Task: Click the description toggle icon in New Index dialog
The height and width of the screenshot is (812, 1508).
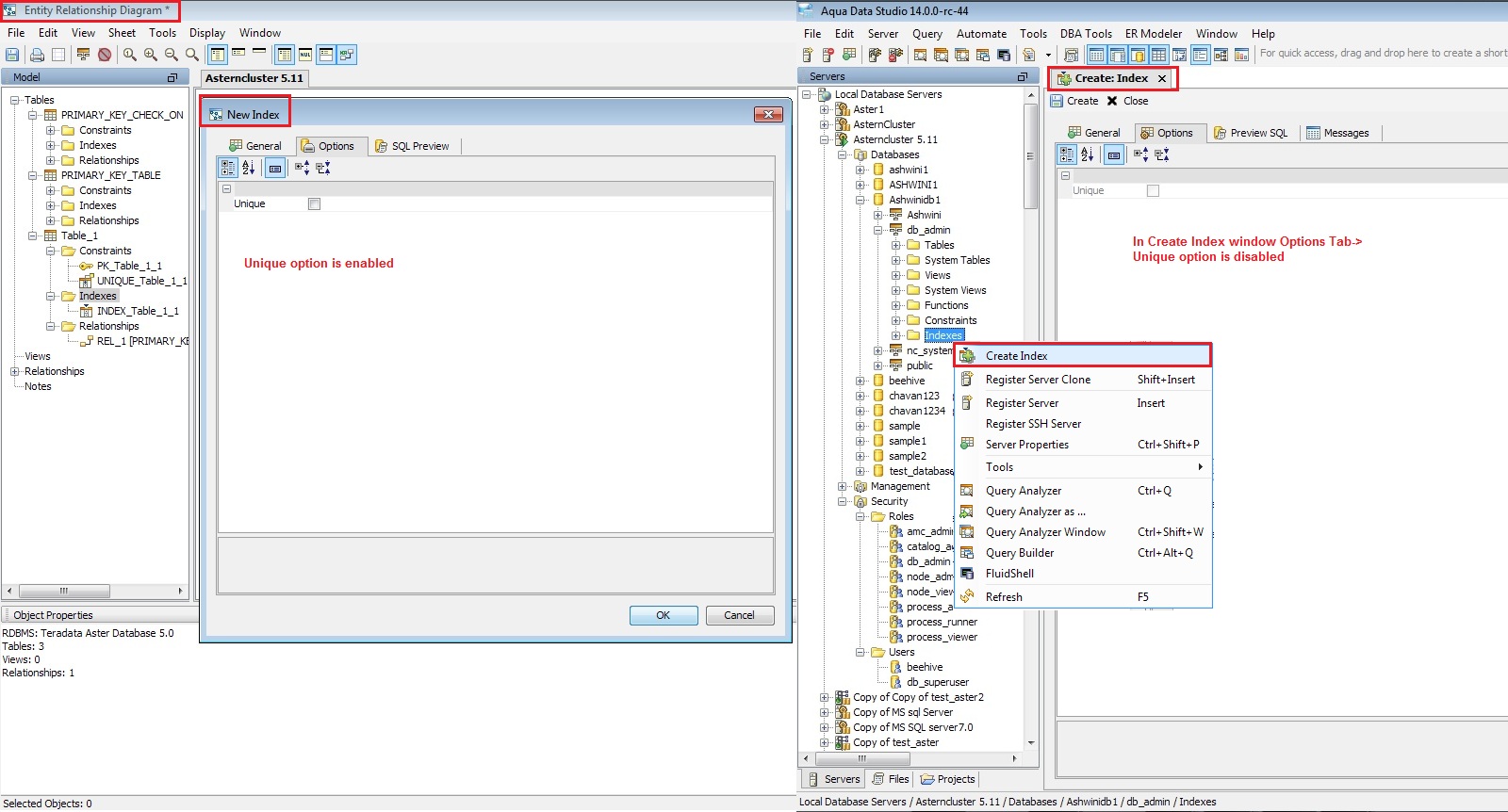Action: (x=275, y=168)
